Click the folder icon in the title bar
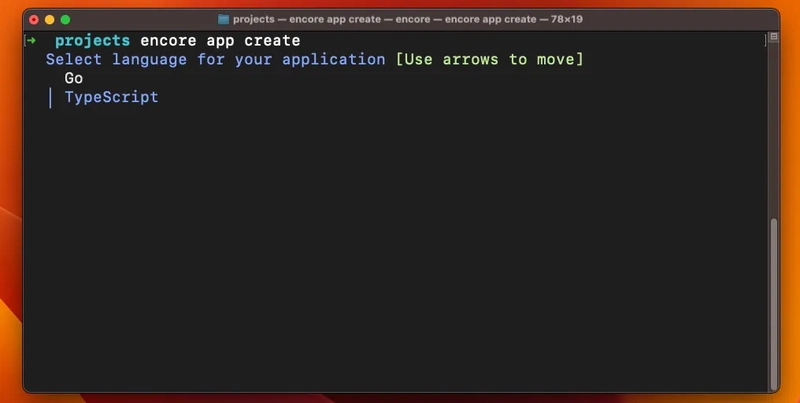800x403 pixels. 223,19
